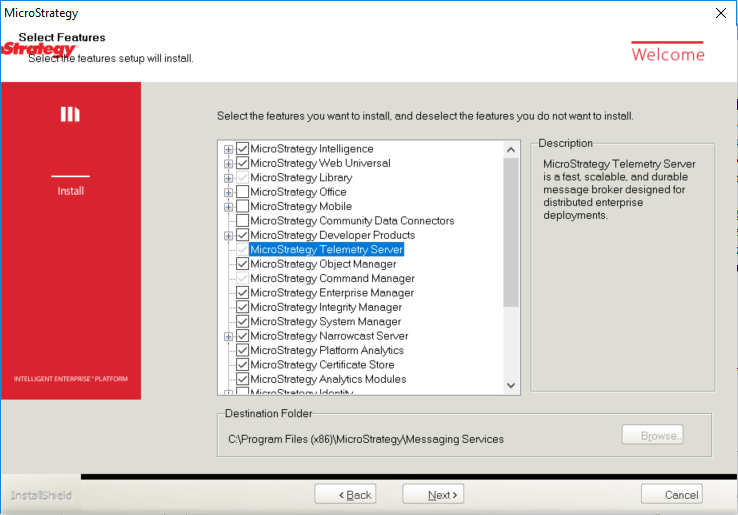
Task: Expand the MicroStrategy Intelligence tree node
Action: point(229,150)
